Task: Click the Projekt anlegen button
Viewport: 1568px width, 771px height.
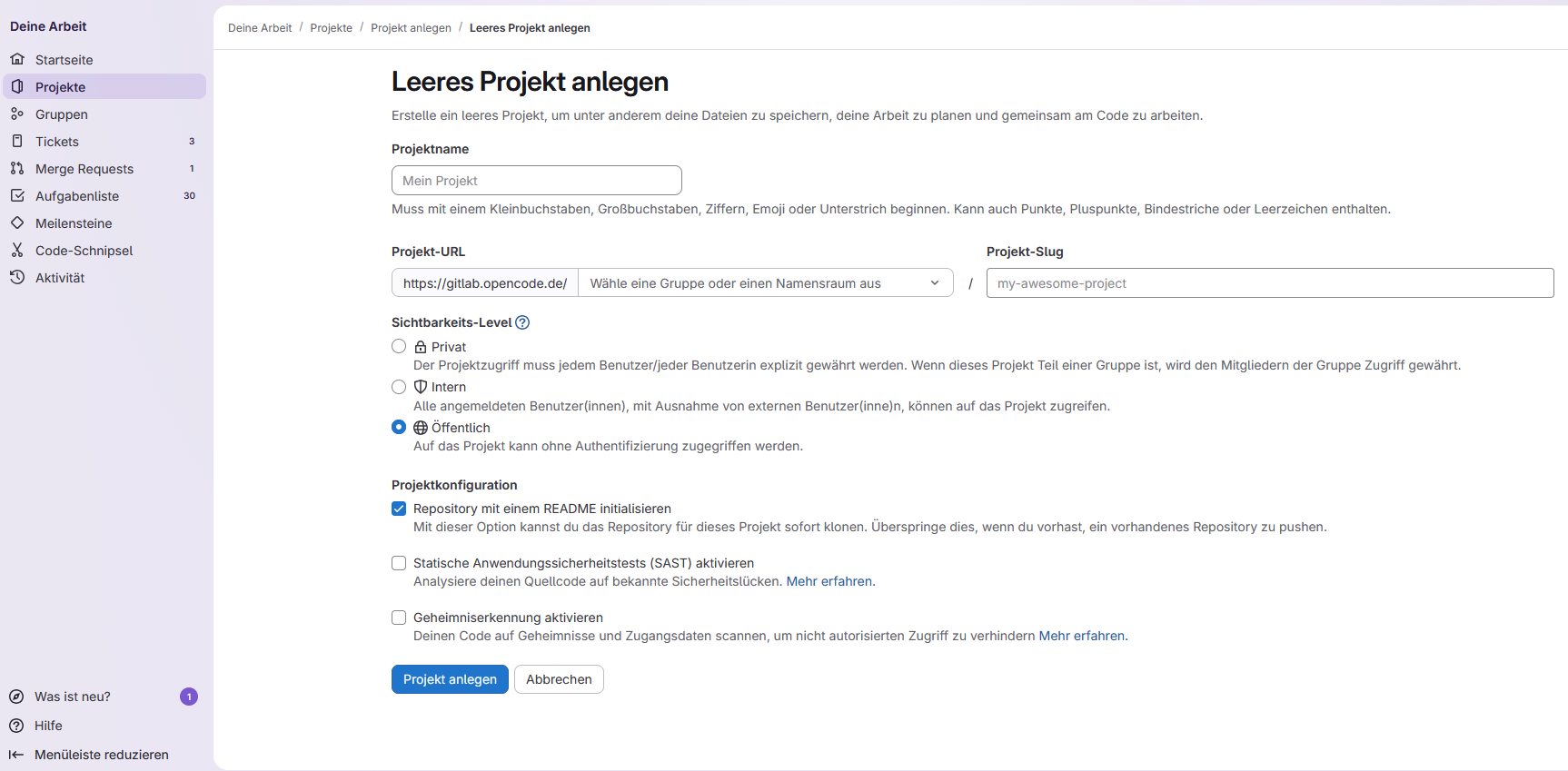Action: point(450,679)
